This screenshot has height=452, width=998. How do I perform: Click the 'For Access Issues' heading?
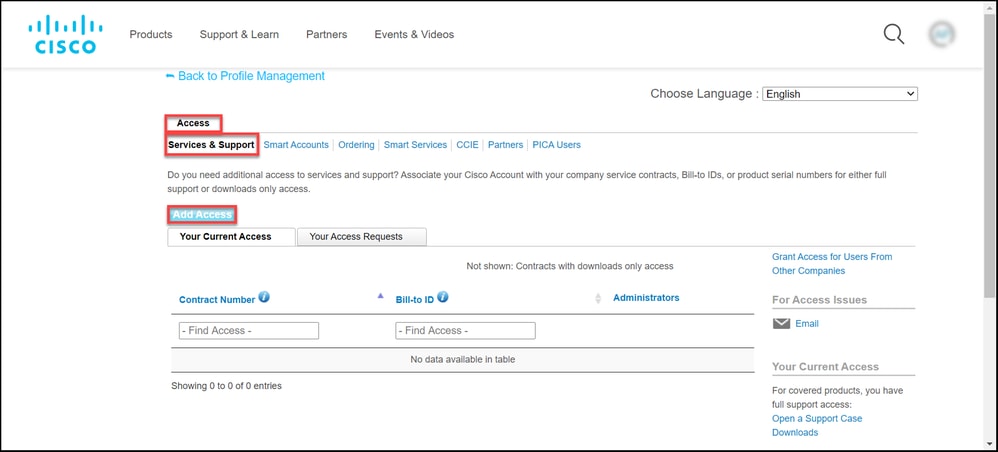click(819, 300)
